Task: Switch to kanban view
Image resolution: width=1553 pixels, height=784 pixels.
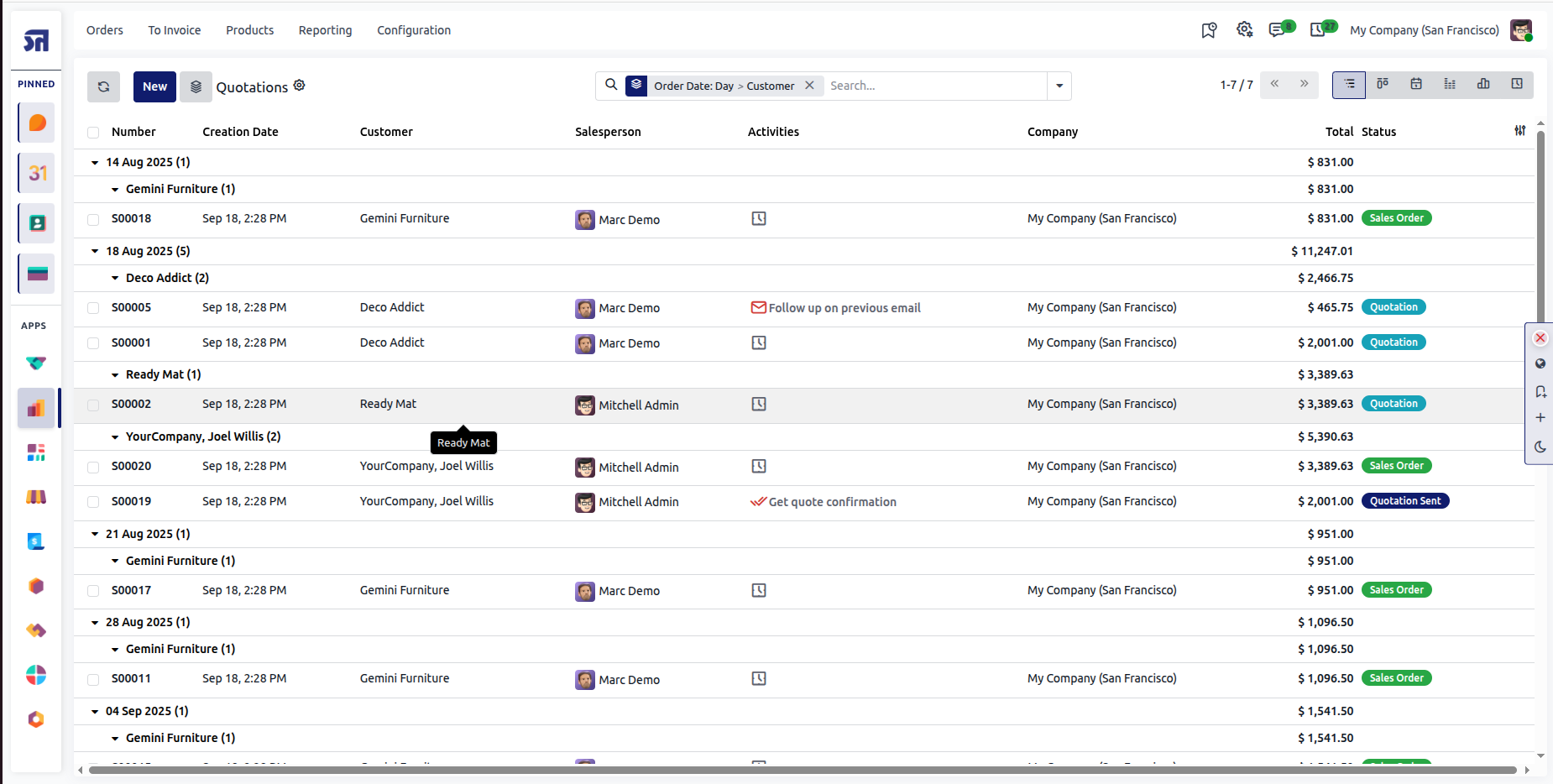Action: [x=1383, y=85]
